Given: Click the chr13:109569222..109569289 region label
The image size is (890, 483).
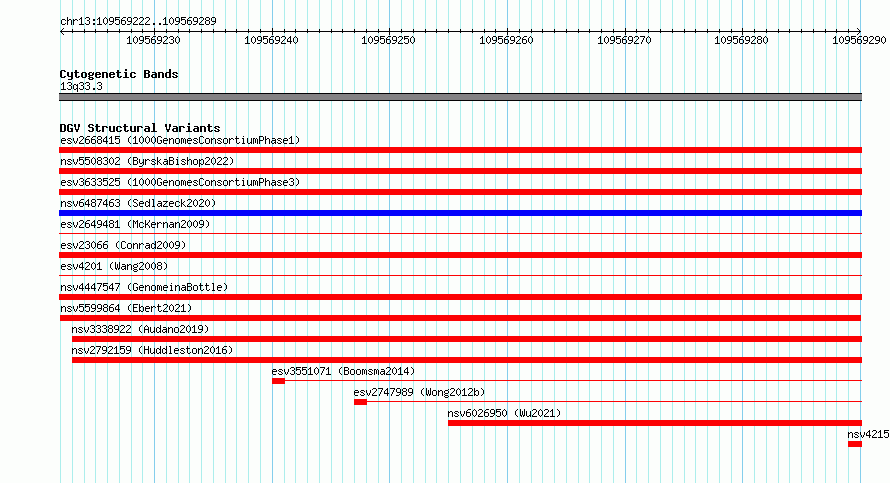Looking at the screenshot, I should click(x=138, y=21).
